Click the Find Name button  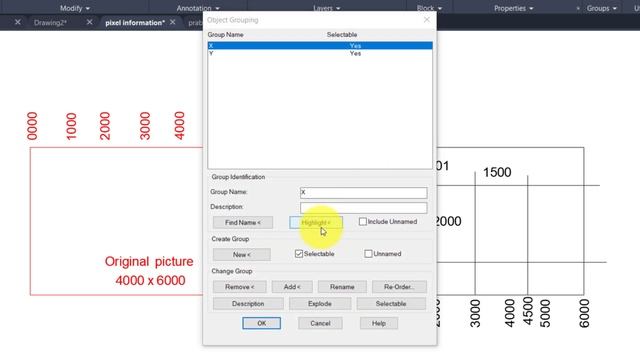pyautogui.click(x=243, y=222)
